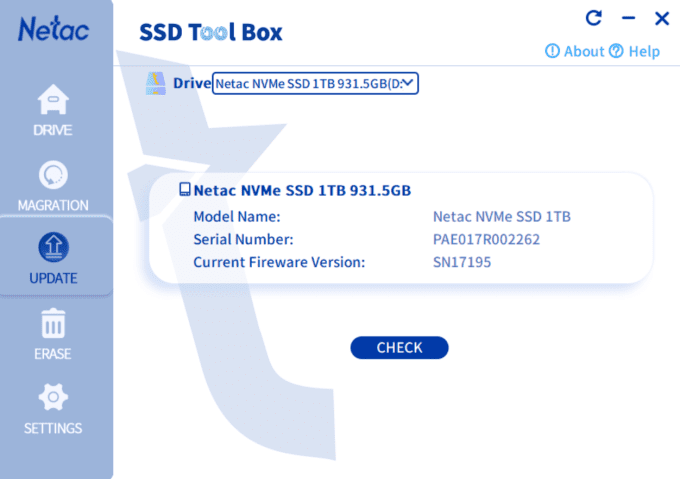Click the small SSD icon in info card

tap(185, 189)
